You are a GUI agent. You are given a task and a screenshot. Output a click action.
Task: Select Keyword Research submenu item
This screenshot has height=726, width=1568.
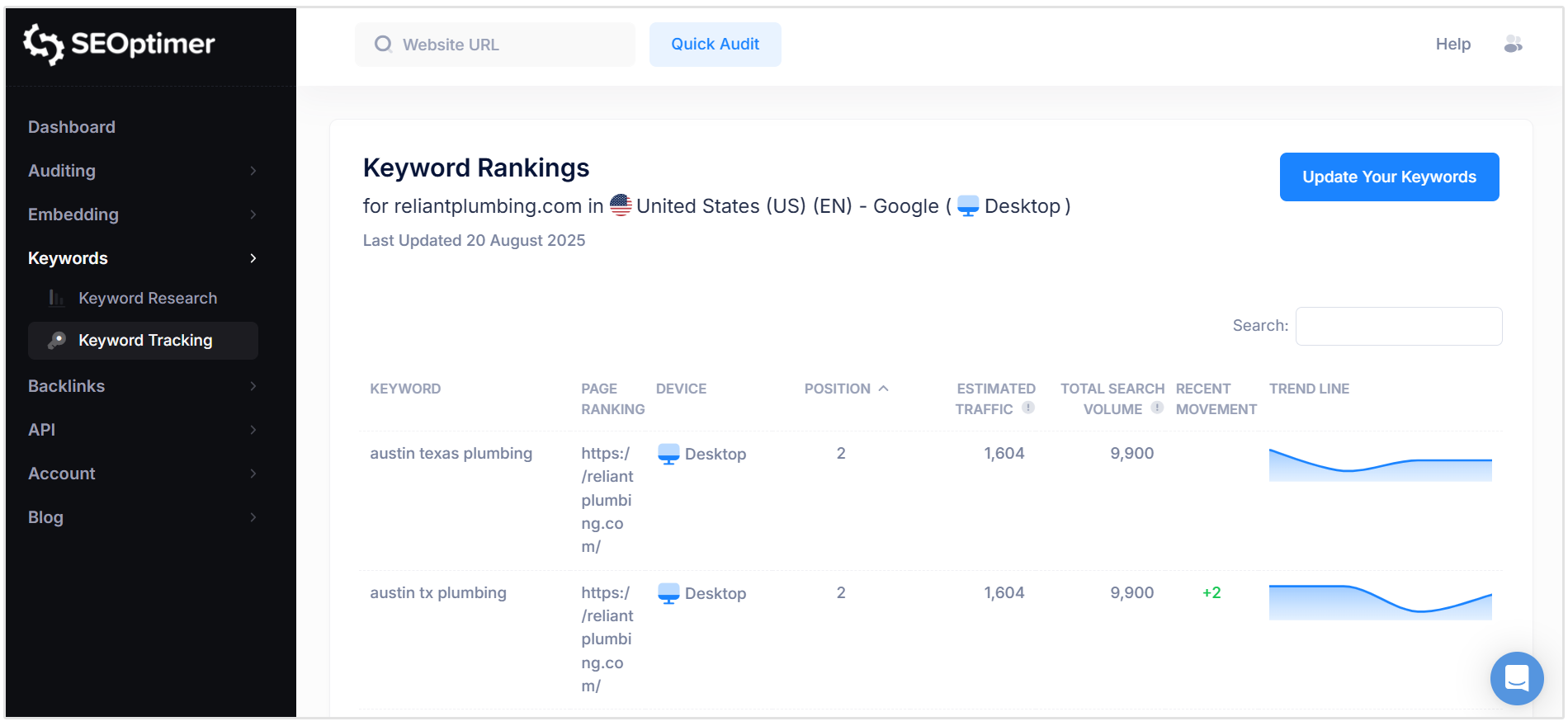tap(148, 298)
